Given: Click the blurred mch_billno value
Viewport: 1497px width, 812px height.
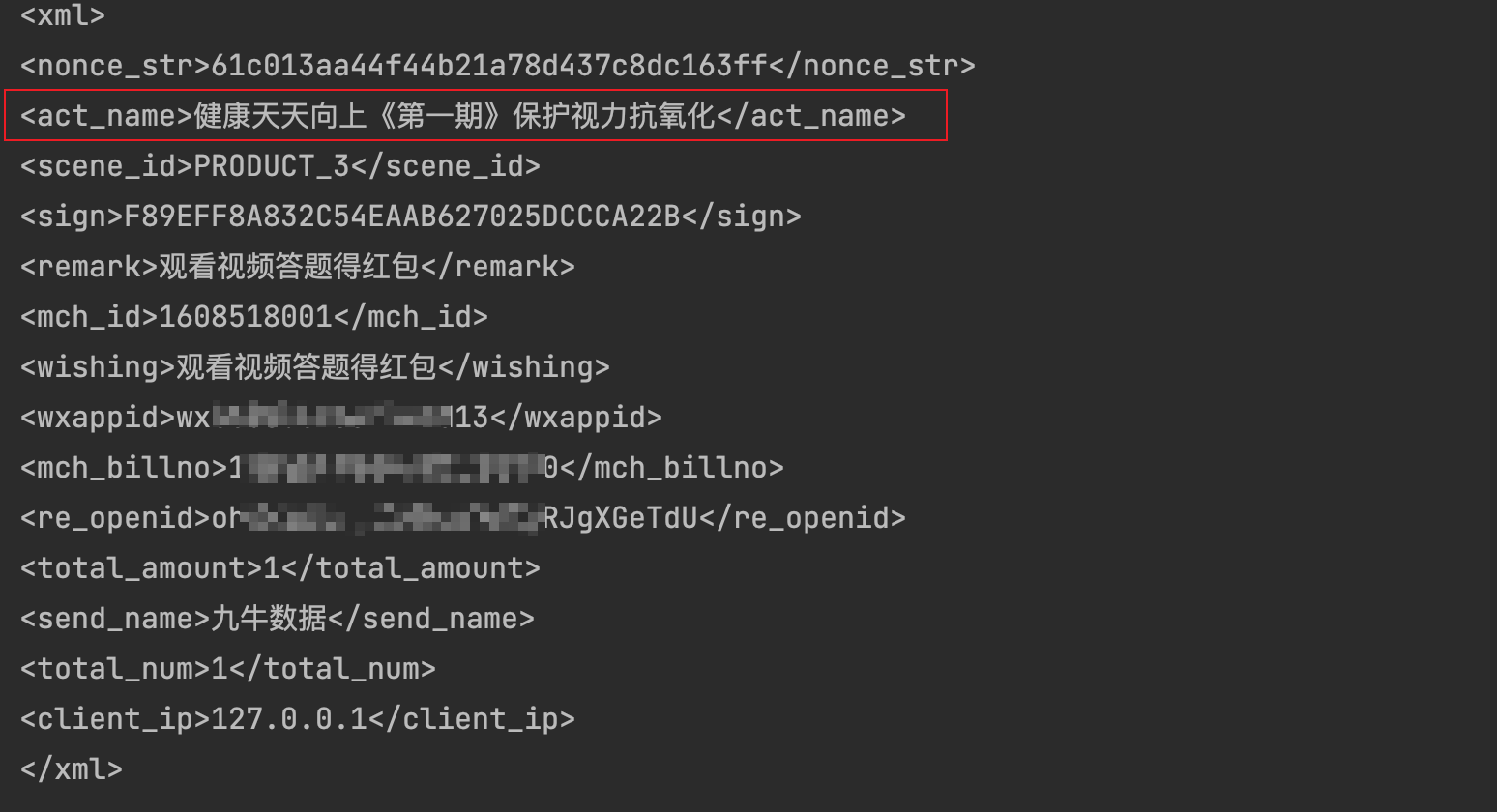Looking at the screenshot, I should click(394, 467).
